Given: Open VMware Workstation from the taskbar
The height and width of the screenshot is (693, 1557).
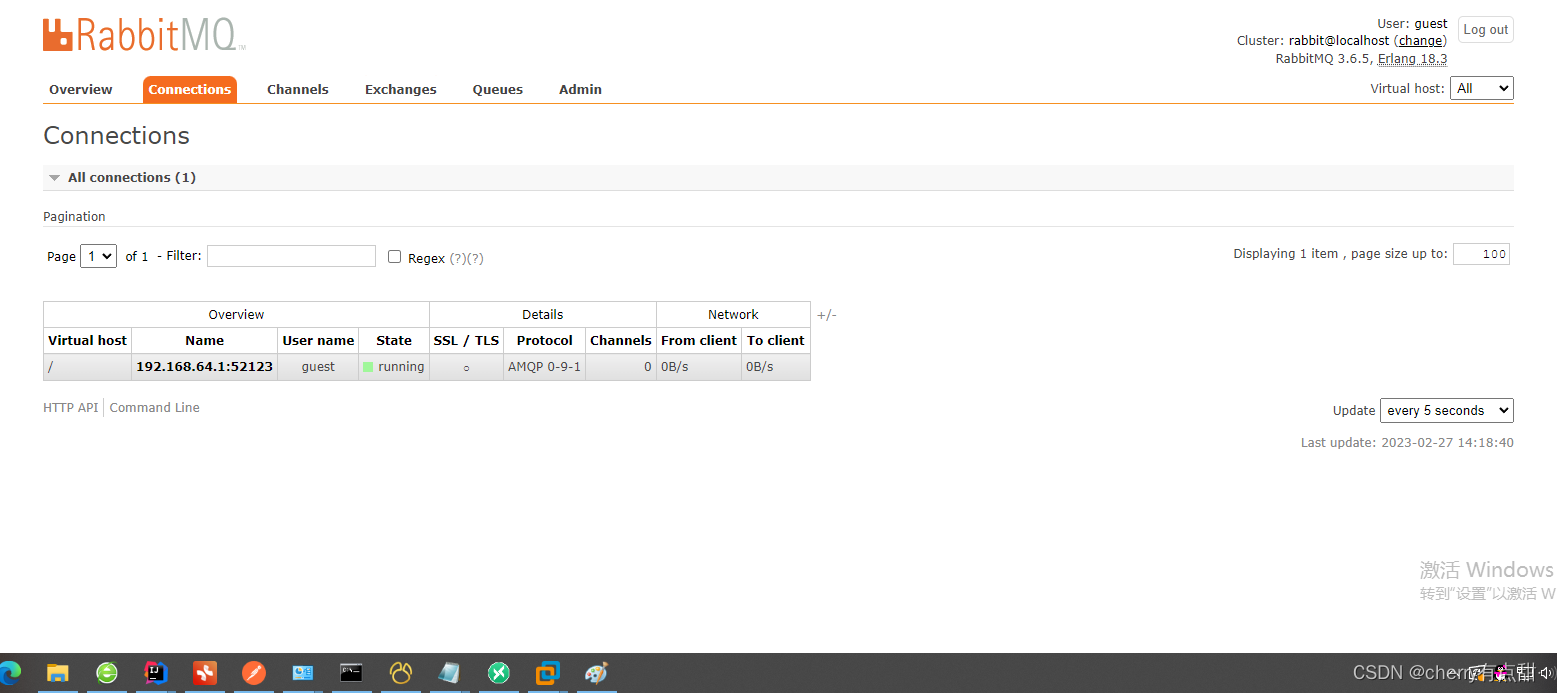Looking at the screenshot, I should 547,673.
